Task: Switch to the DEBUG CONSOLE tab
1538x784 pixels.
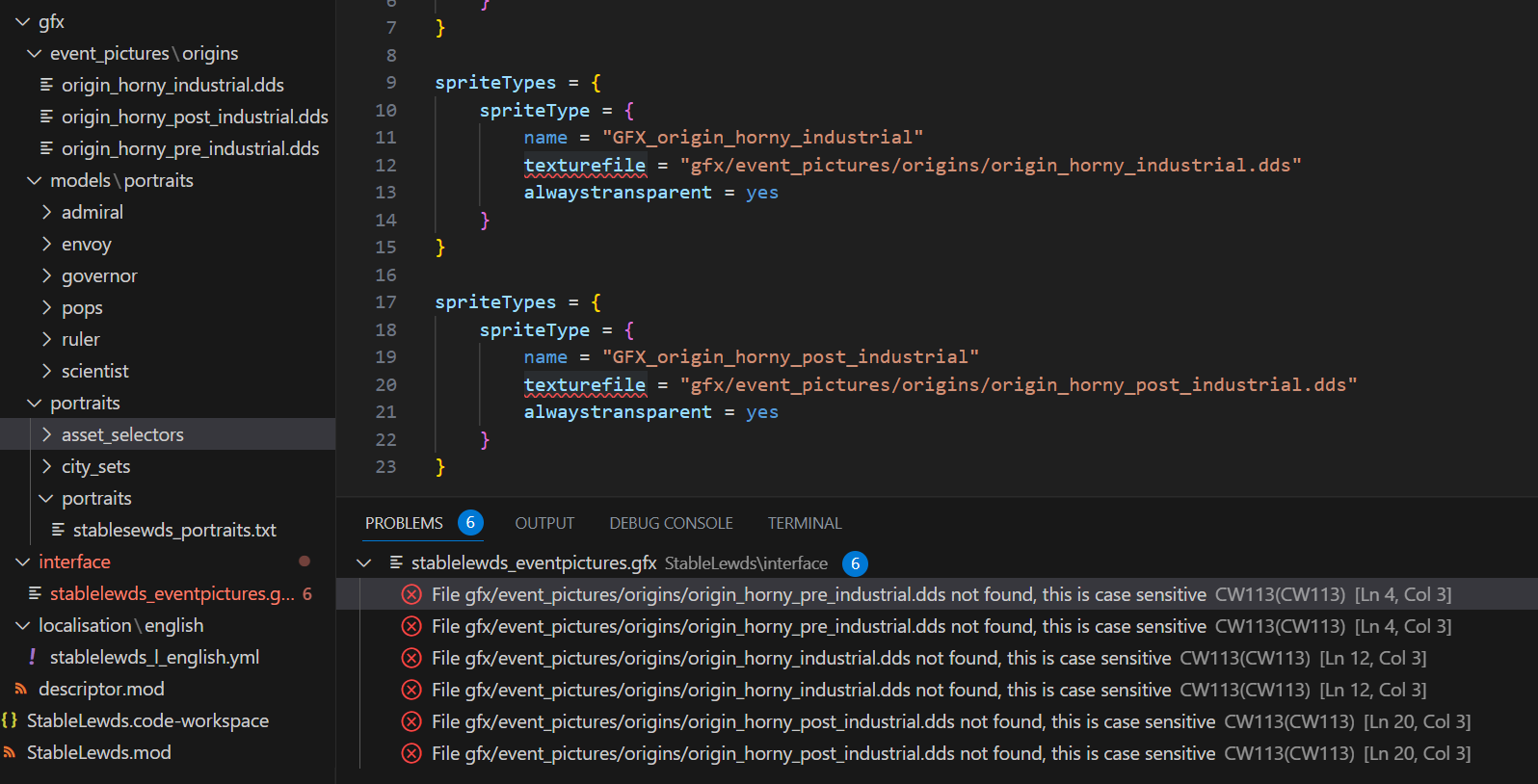Action: click(671, 523)
